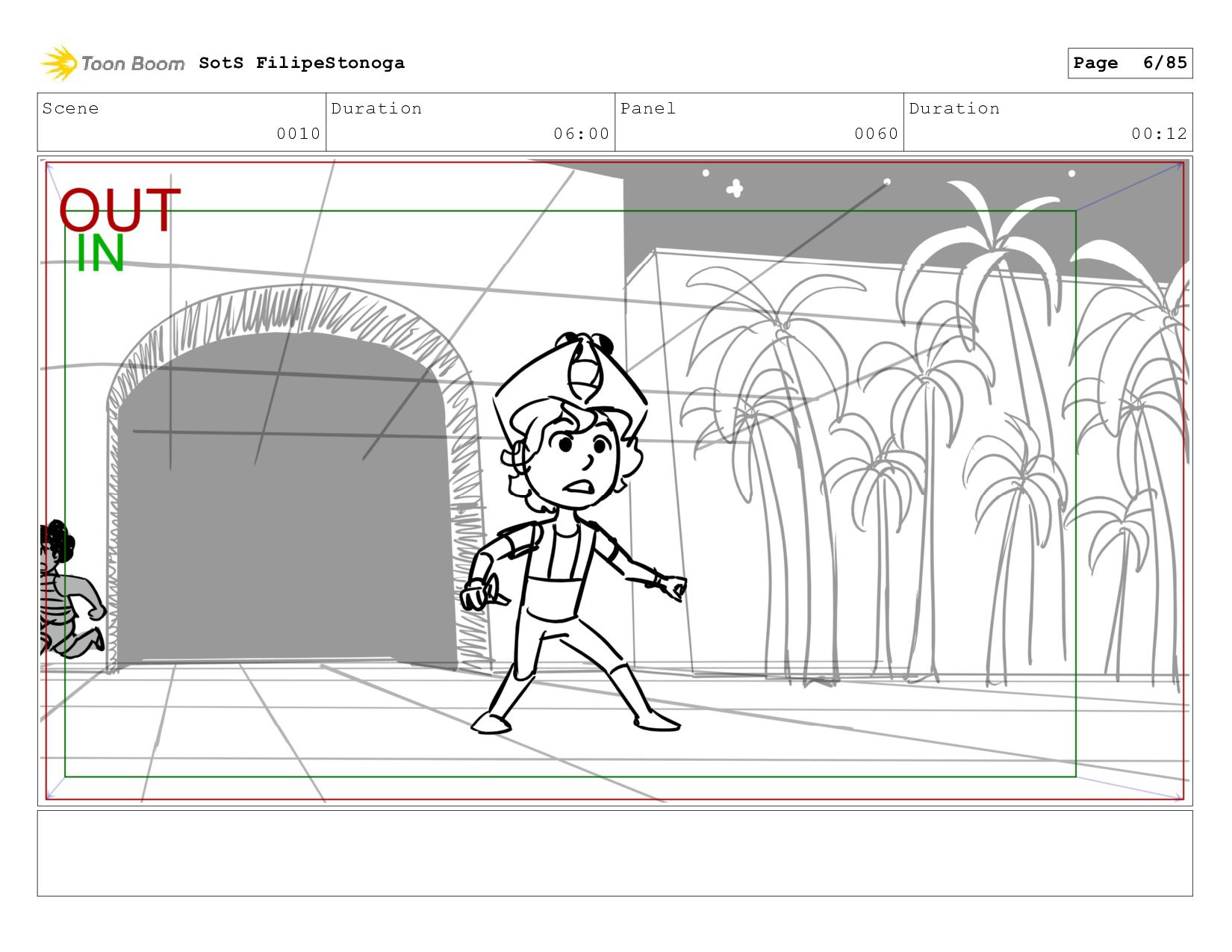Click the 'SotS FilipeStonoga' project title

(x=302, y=63)
